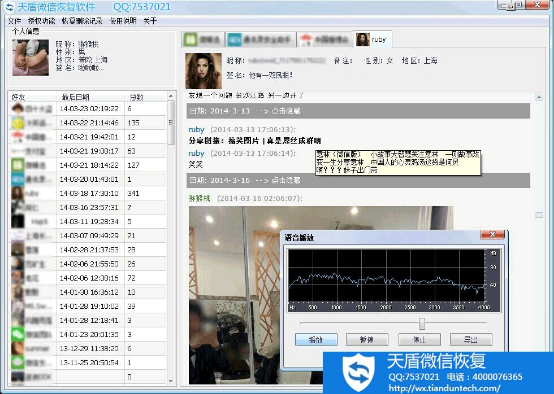Click the voice spectrum graph display
The height and width of the screenshot is (394, 554).
click(x=393, y=280)
